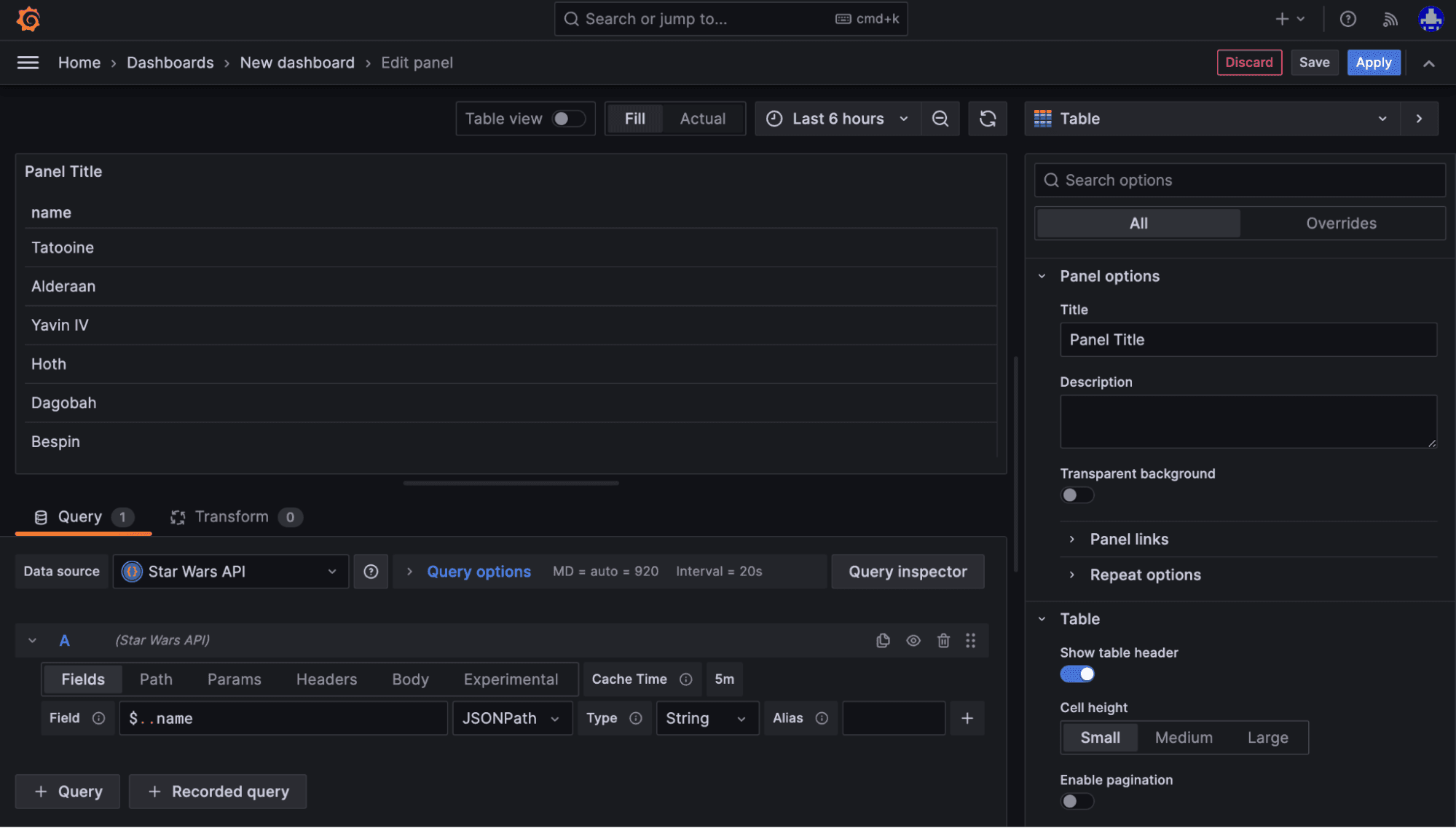Disable the Show table header toggle

[1077, 674]
